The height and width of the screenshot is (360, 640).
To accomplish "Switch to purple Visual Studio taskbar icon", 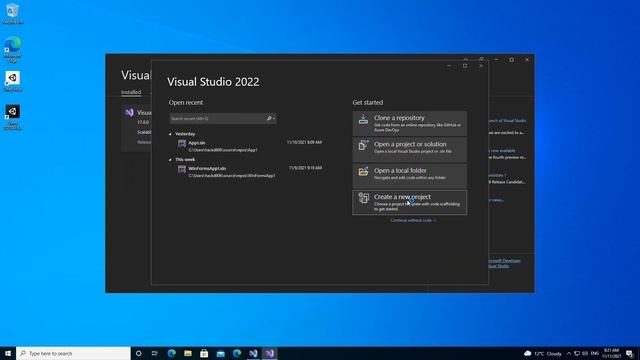I will click(269, 353).
